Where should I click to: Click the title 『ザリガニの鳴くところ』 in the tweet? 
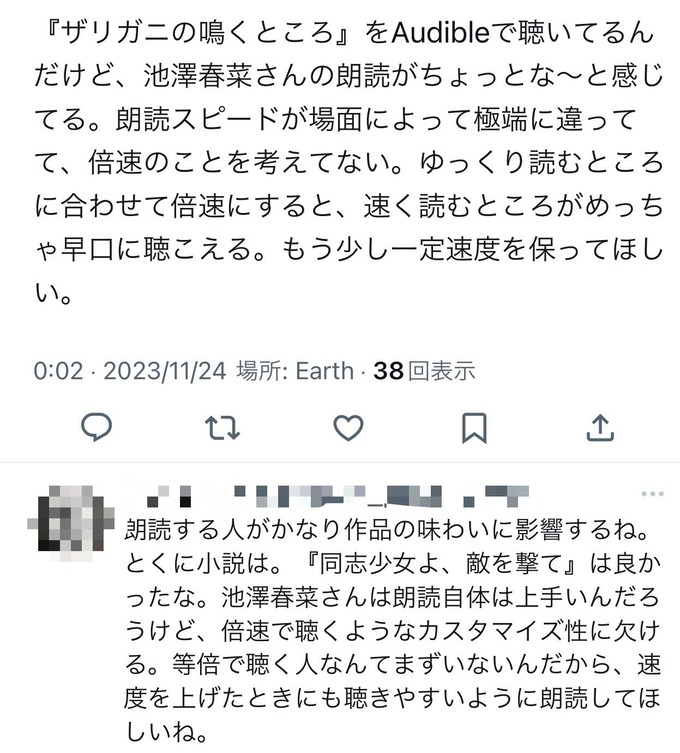[x=198, y=33]
